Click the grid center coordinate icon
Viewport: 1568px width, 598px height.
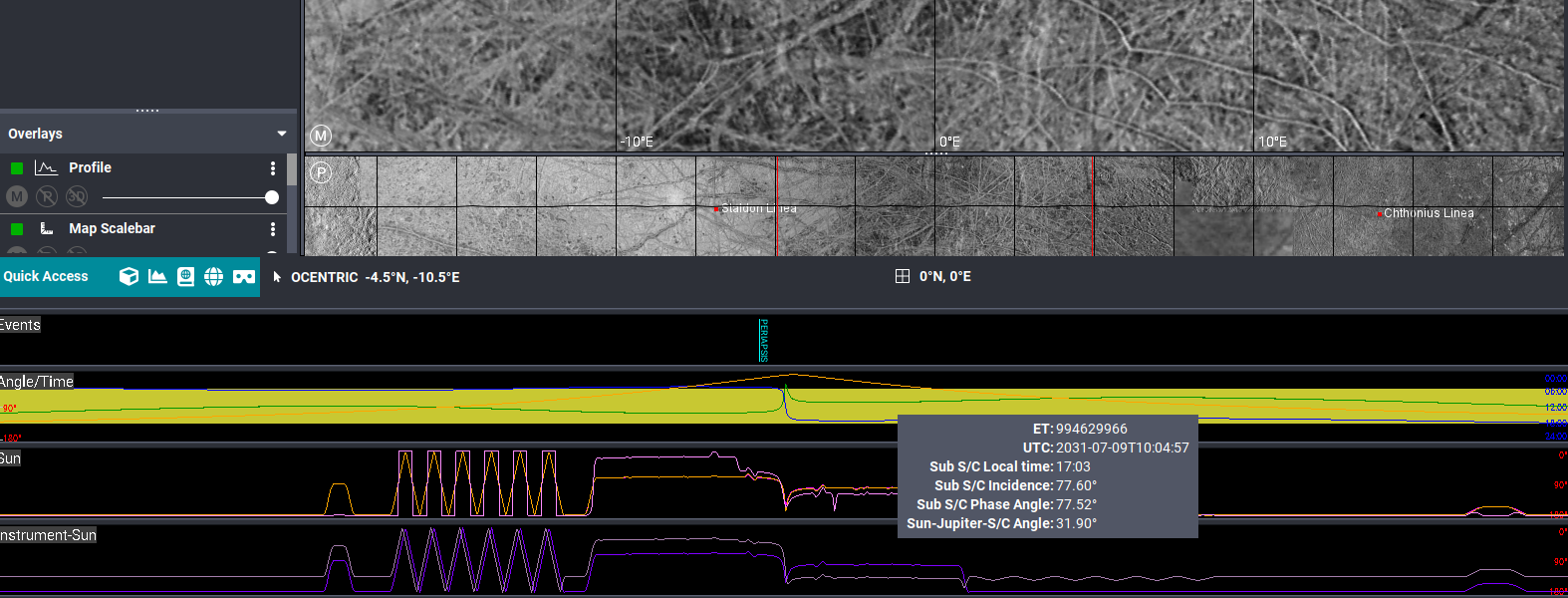pos(903,276)
